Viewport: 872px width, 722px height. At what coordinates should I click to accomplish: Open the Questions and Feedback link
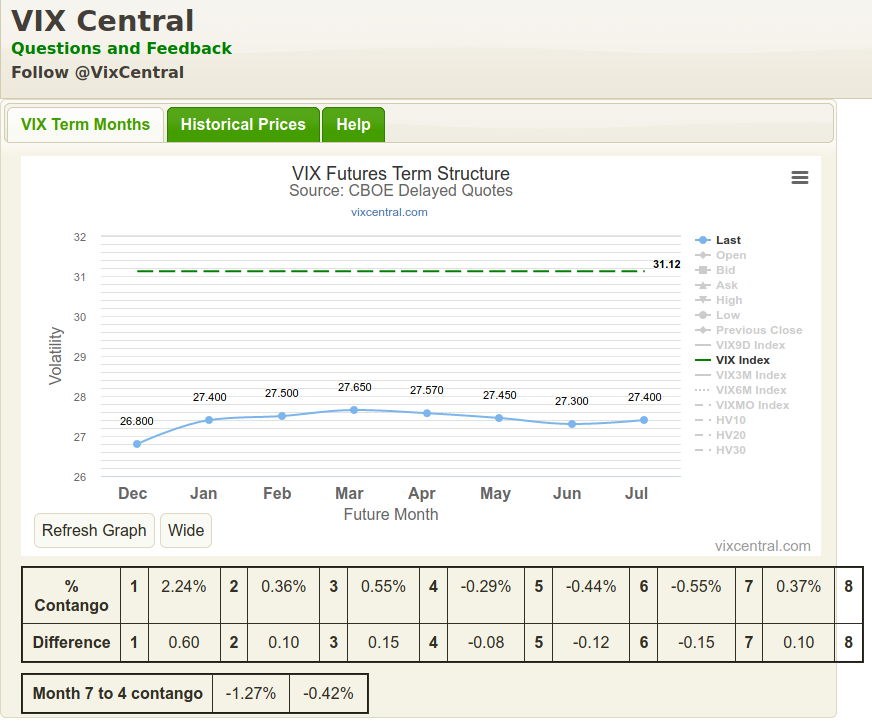121,48
